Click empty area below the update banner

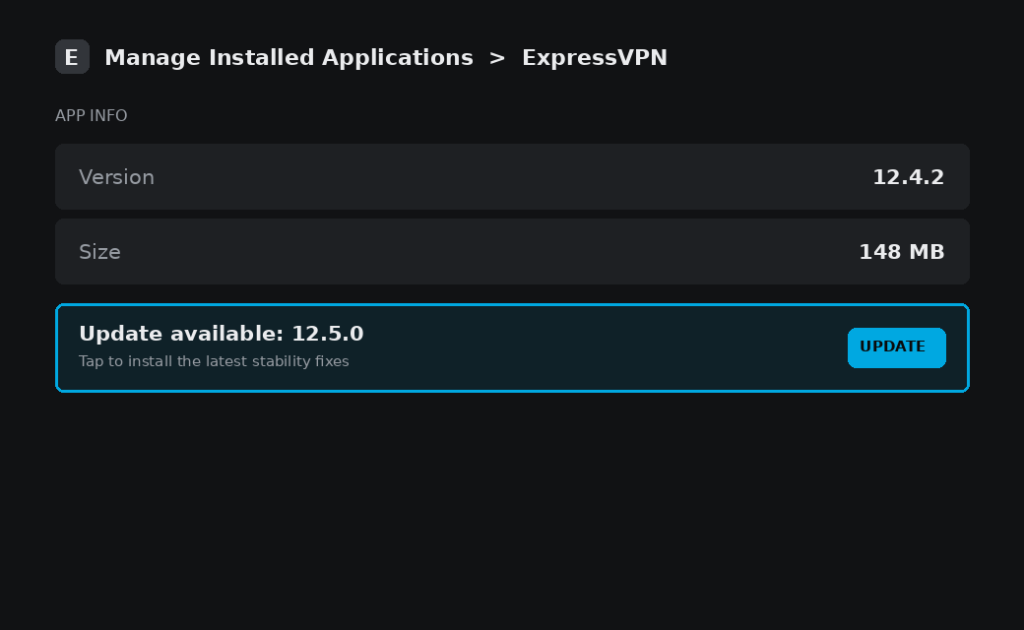[512, 509]
